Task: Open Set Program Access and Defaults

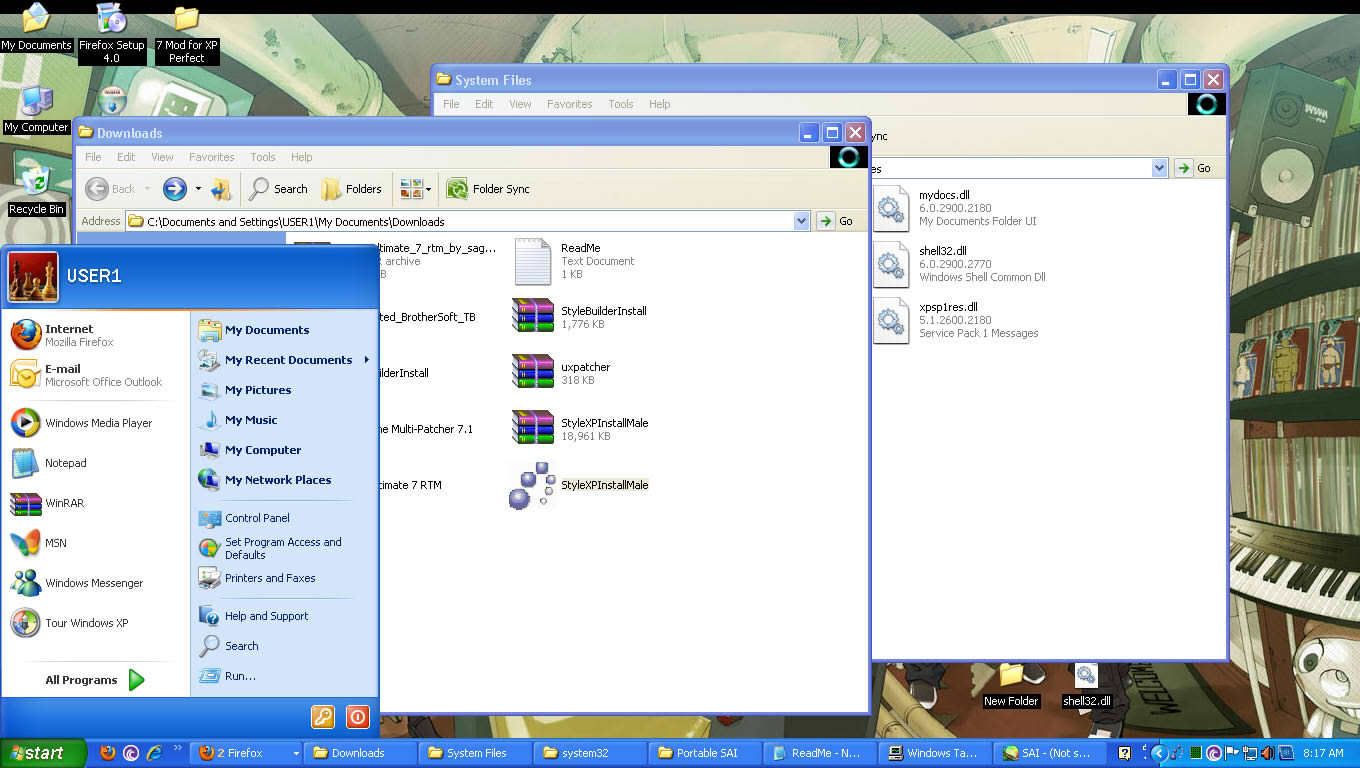Action: click(x=284, y=548)
